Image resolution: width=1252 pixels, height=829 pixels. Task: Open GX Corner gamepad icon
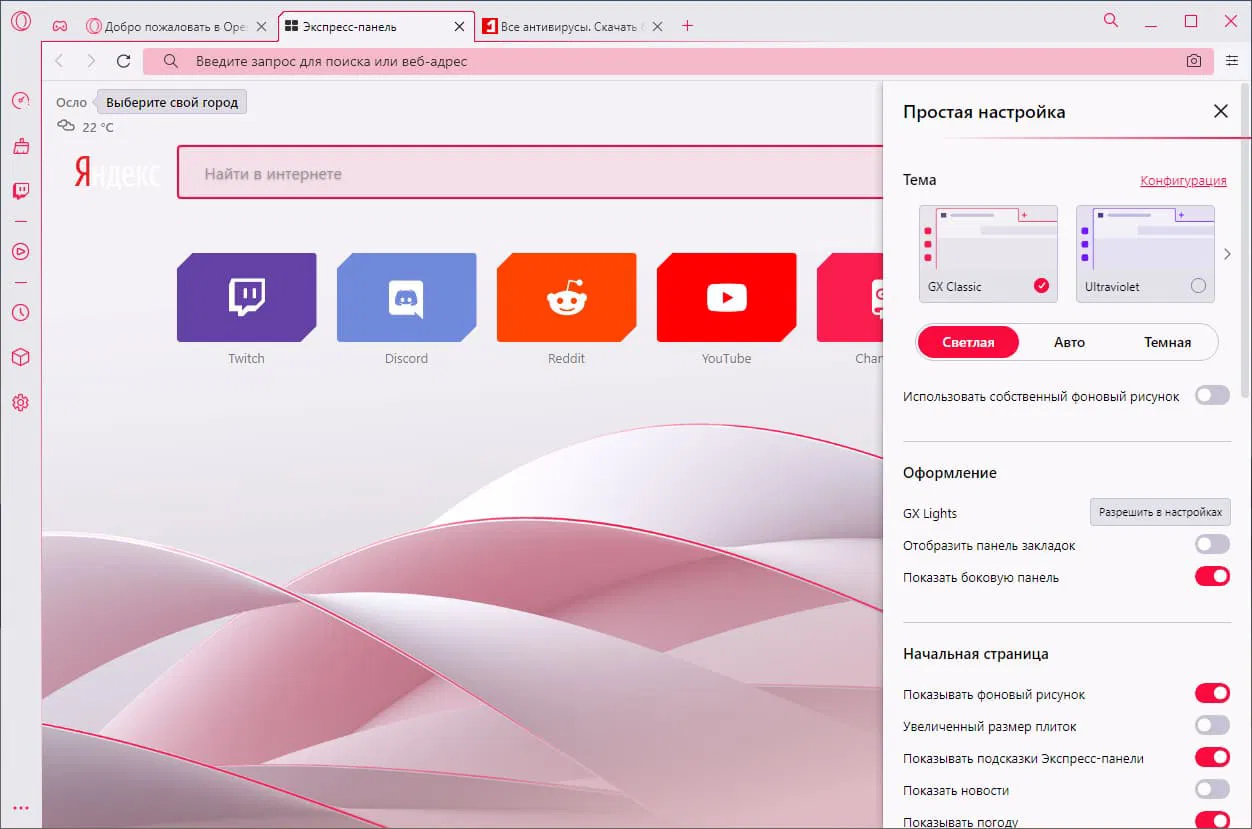tap(60, 26)
